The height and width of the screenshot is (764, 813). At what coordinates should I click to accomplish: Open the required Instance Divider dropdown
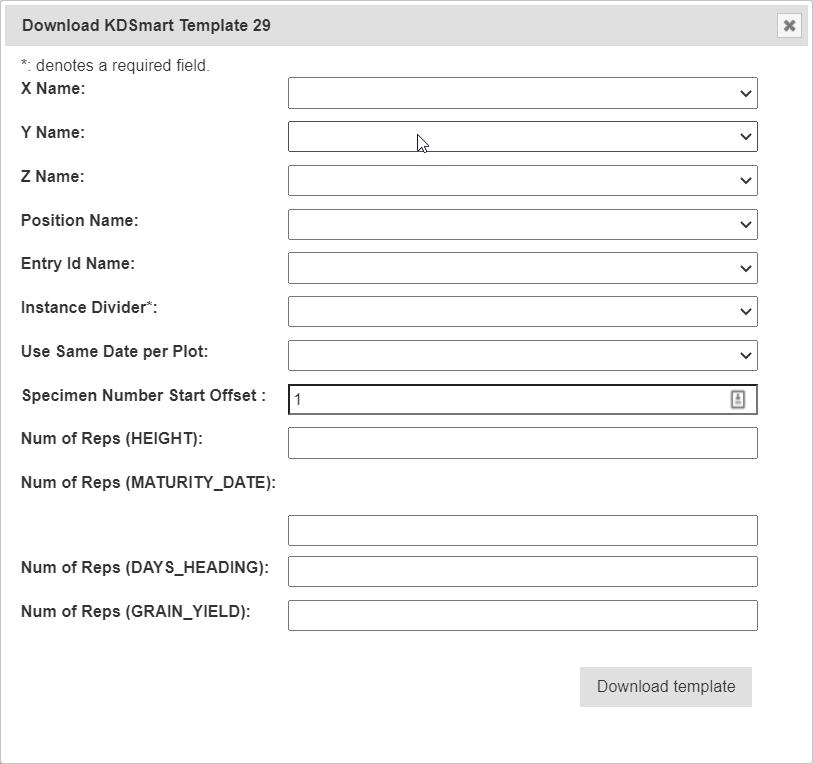point(522,312)
